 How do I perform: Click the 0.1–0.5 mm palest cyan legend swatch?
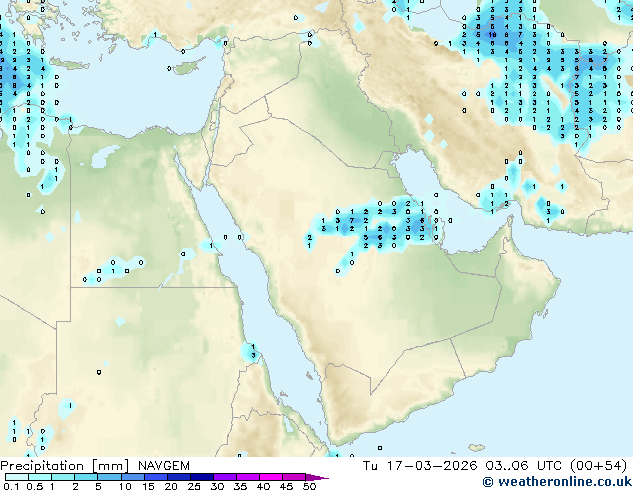tap(17, 477)
